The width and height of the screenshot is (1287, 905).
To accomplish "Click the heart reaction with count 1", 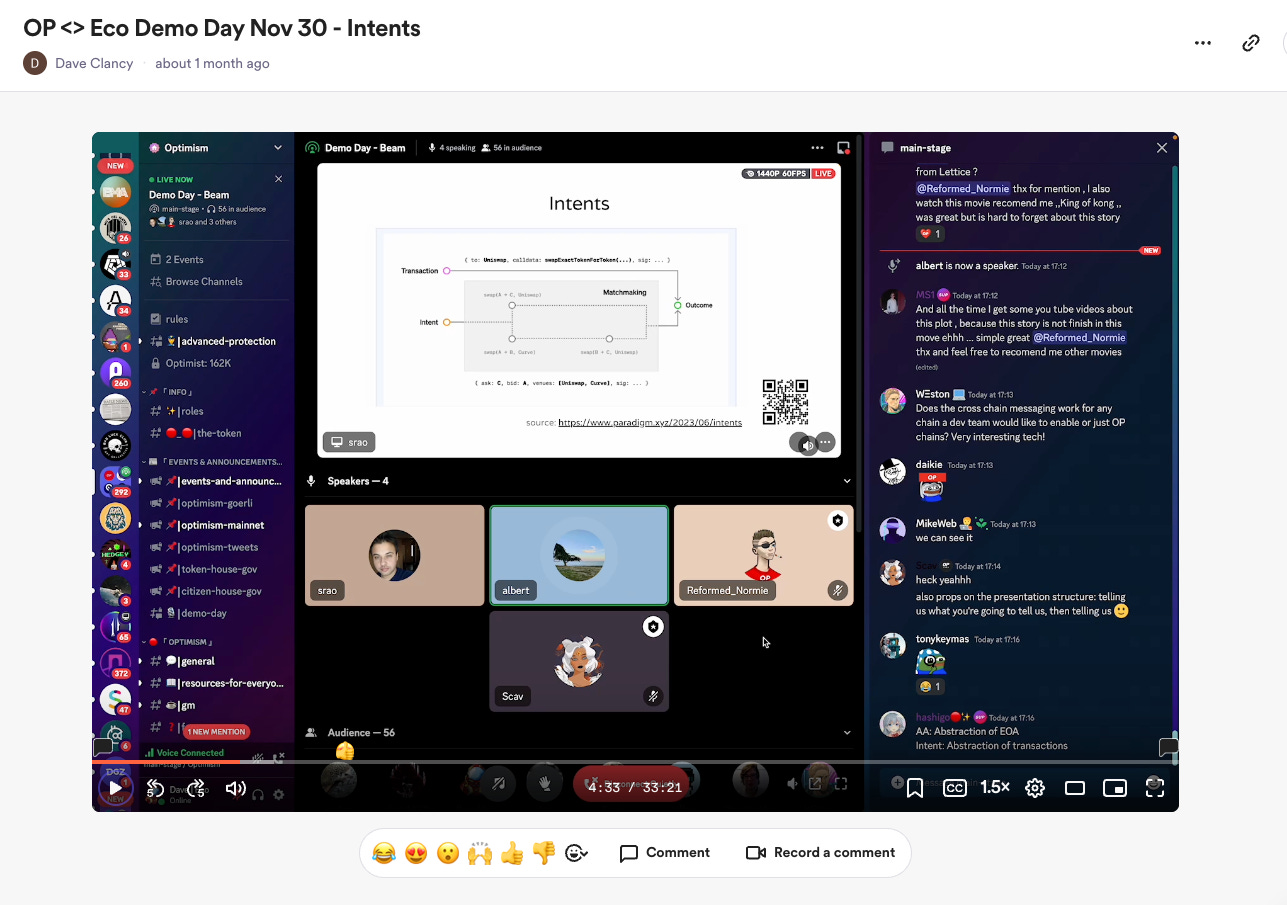I will [930, 234].
